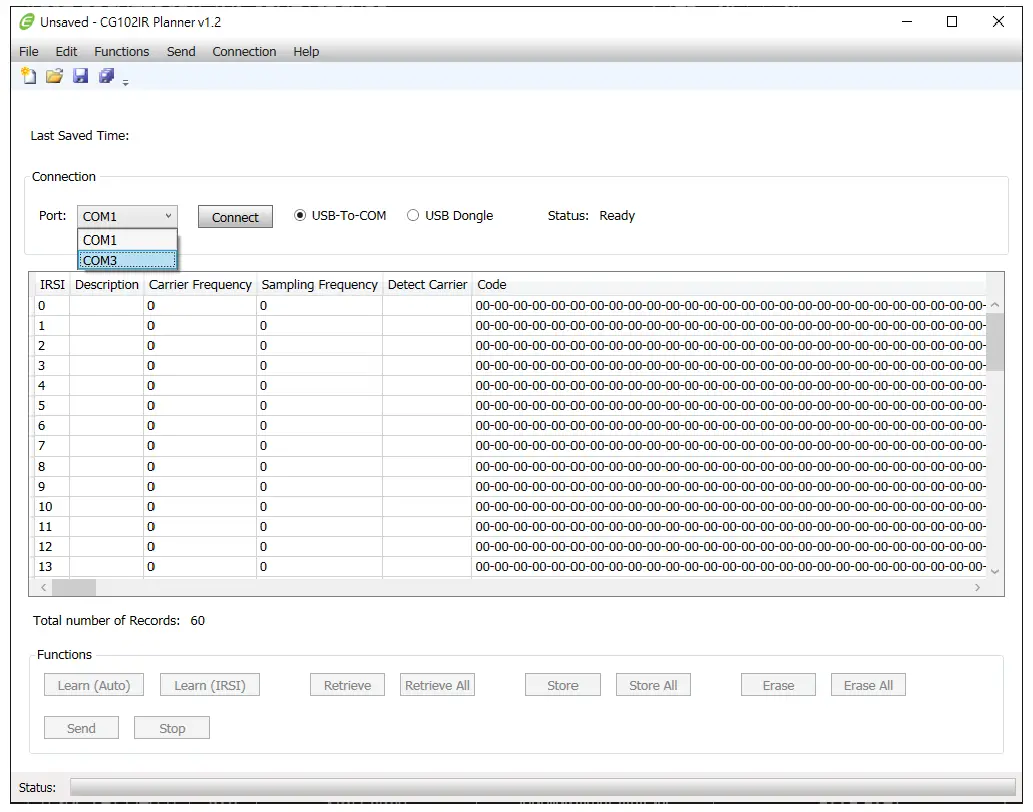
Task: Open the toolbar overflow options arrow
Action: [x=125, y=82]
